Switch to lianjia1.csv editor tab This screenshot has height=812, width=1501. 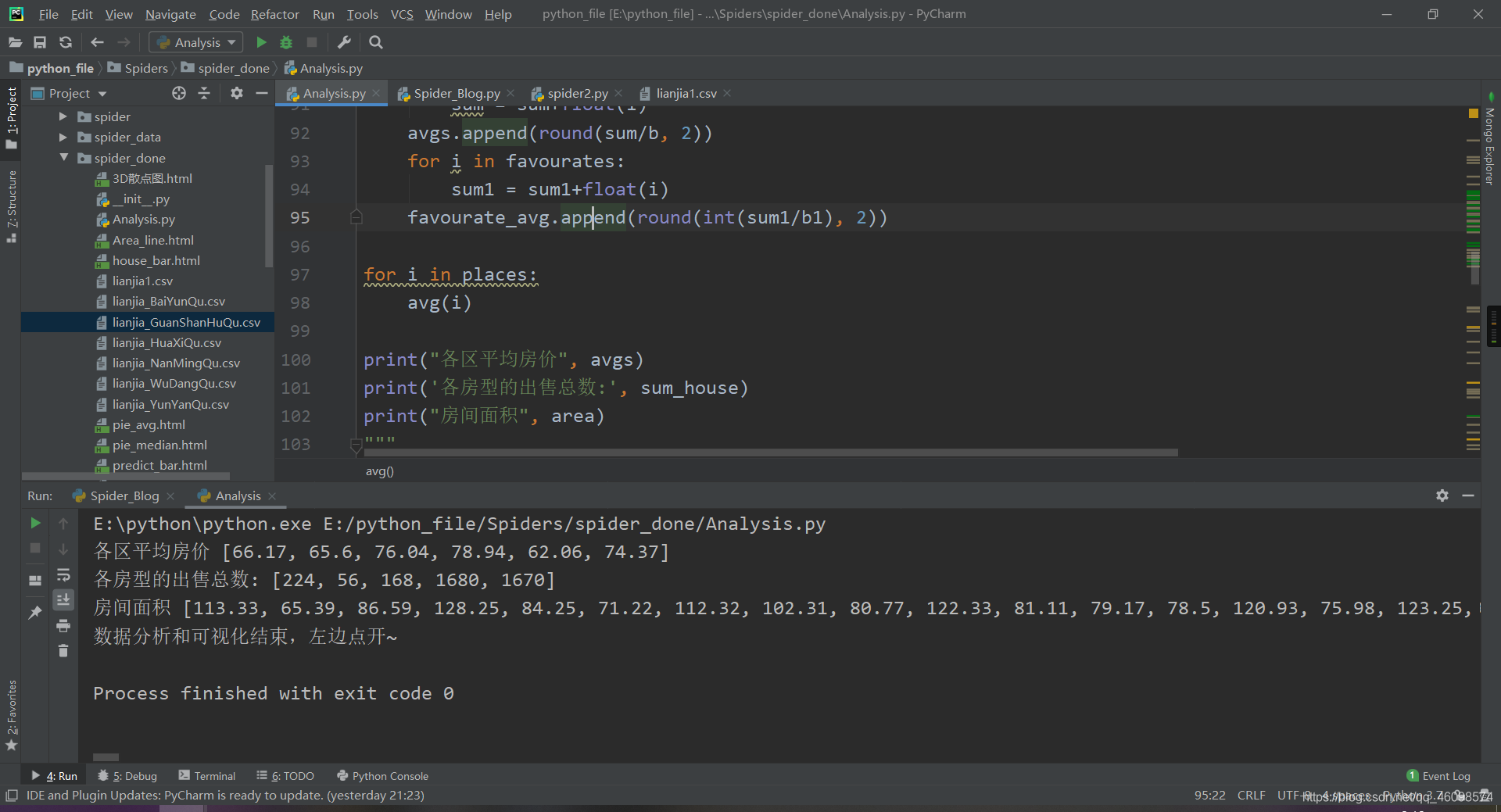point(686,93)
